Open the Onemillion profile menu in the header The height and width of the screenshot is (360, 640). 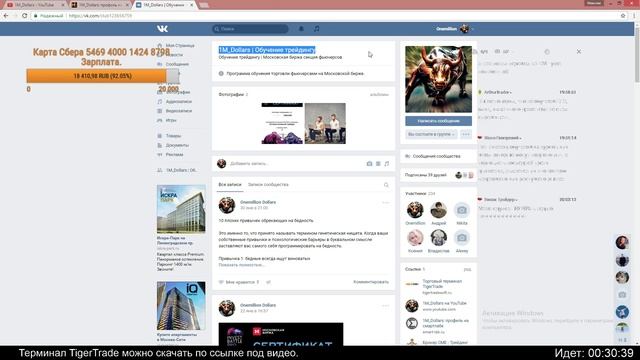coord(454,29)
